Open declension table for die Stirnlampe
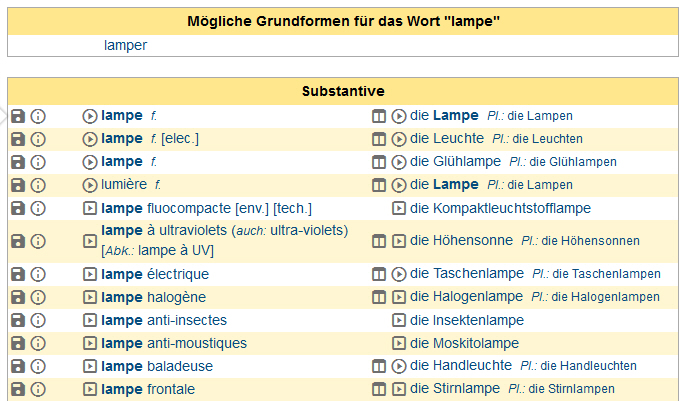Viewport: 679px width, 401px height. 379,389
